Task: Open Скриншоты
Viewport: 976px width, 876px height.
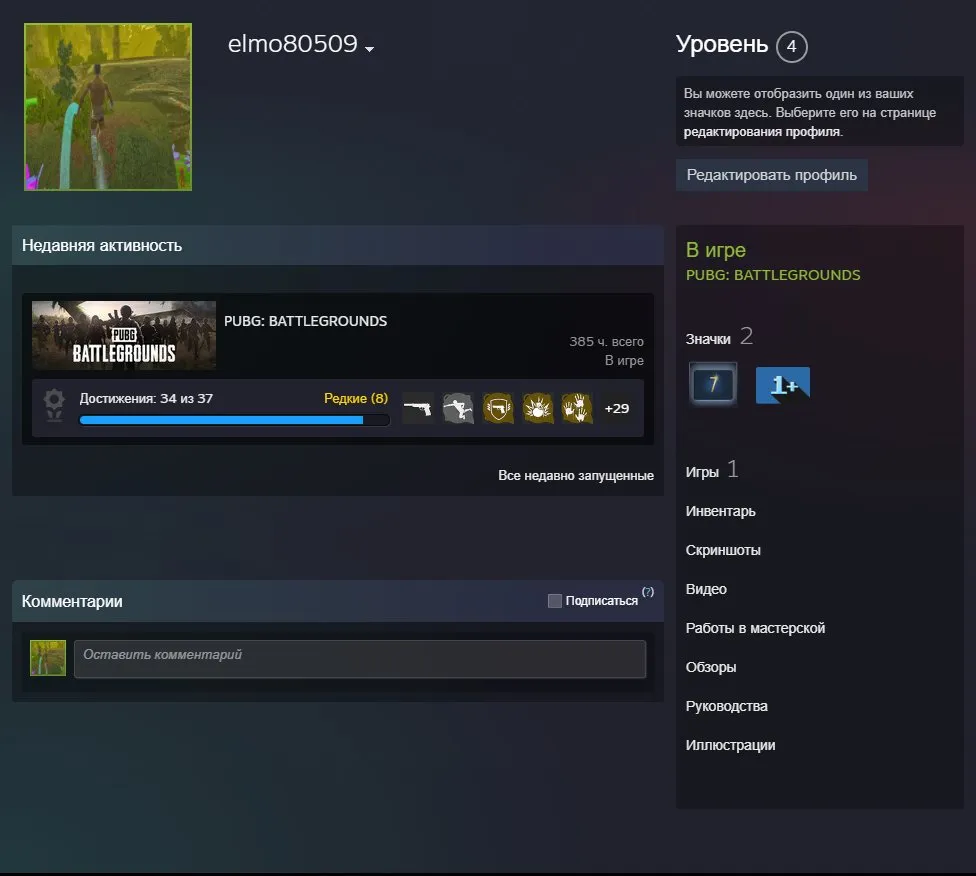Action: 723,550
